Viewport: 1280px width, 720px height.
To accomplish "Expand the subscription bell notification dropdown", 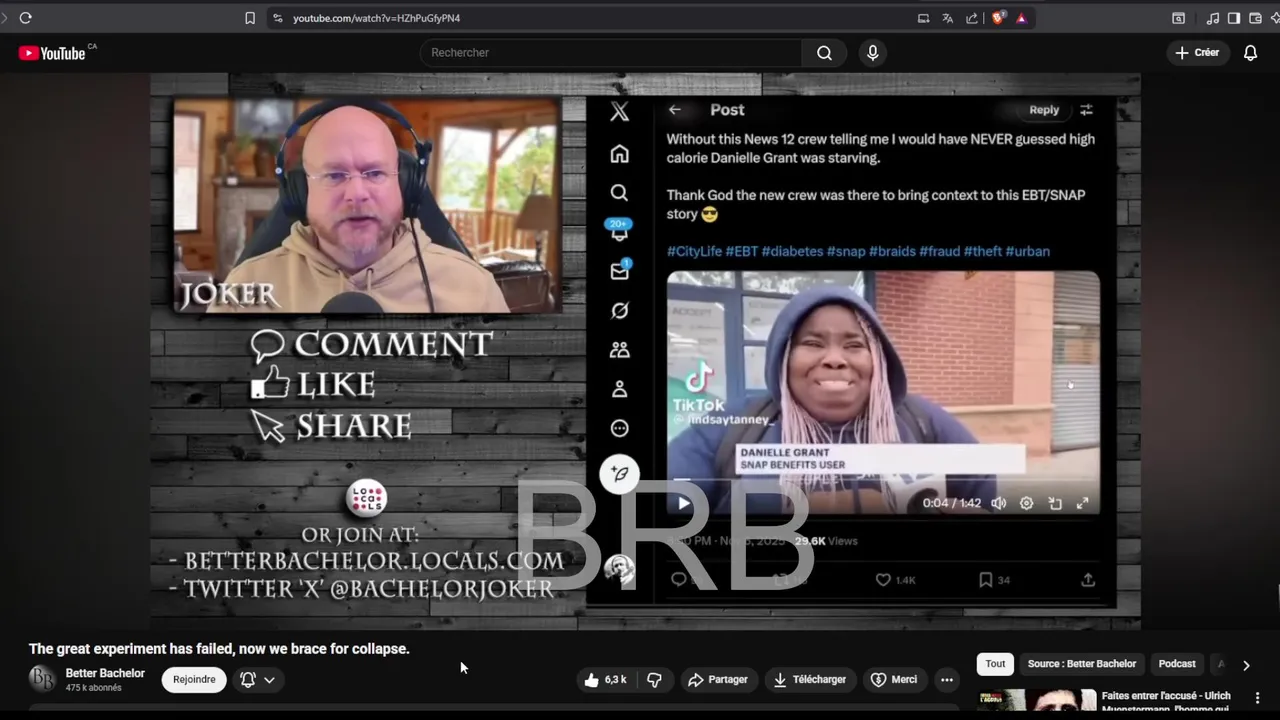I will tap(258, 680).
